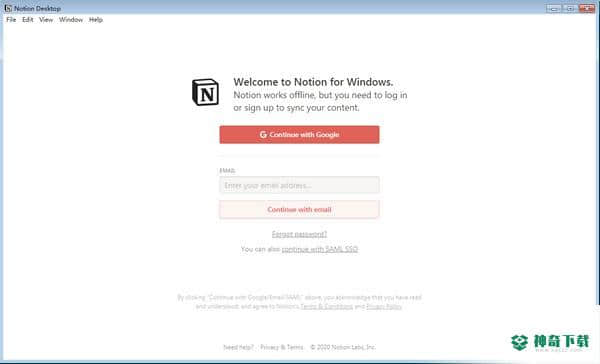
Task: Follow the continue with SAML SSO link
Action: pos(320,249)
